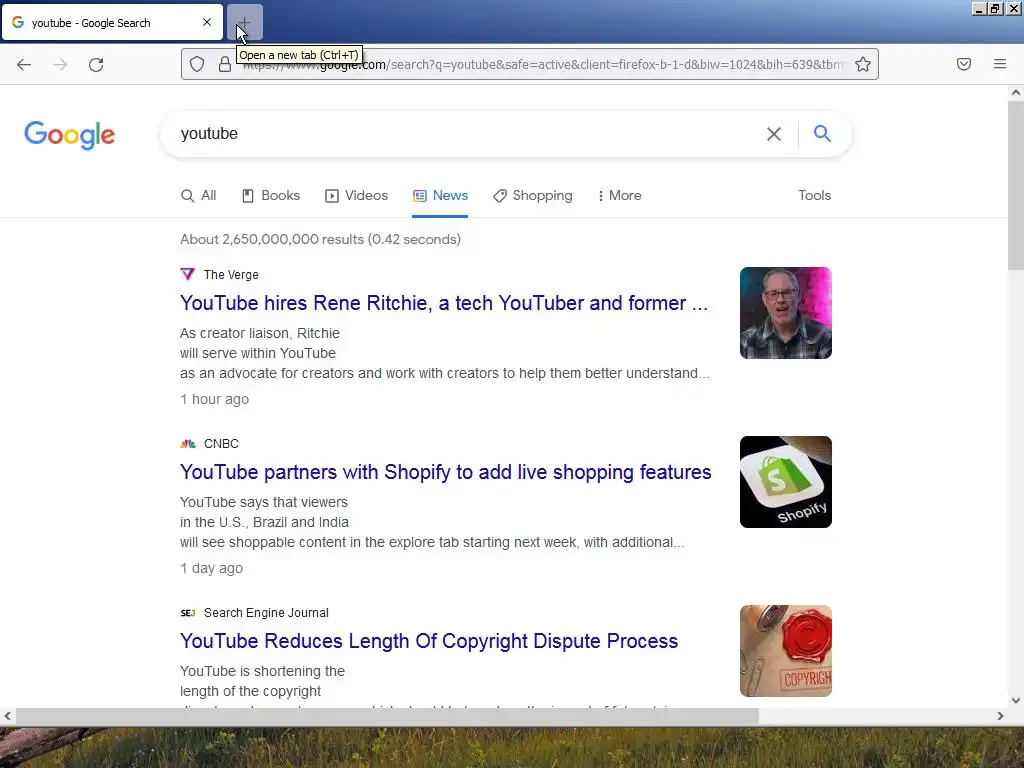
Task: Open the Tools options
Action: coord(814,195)
